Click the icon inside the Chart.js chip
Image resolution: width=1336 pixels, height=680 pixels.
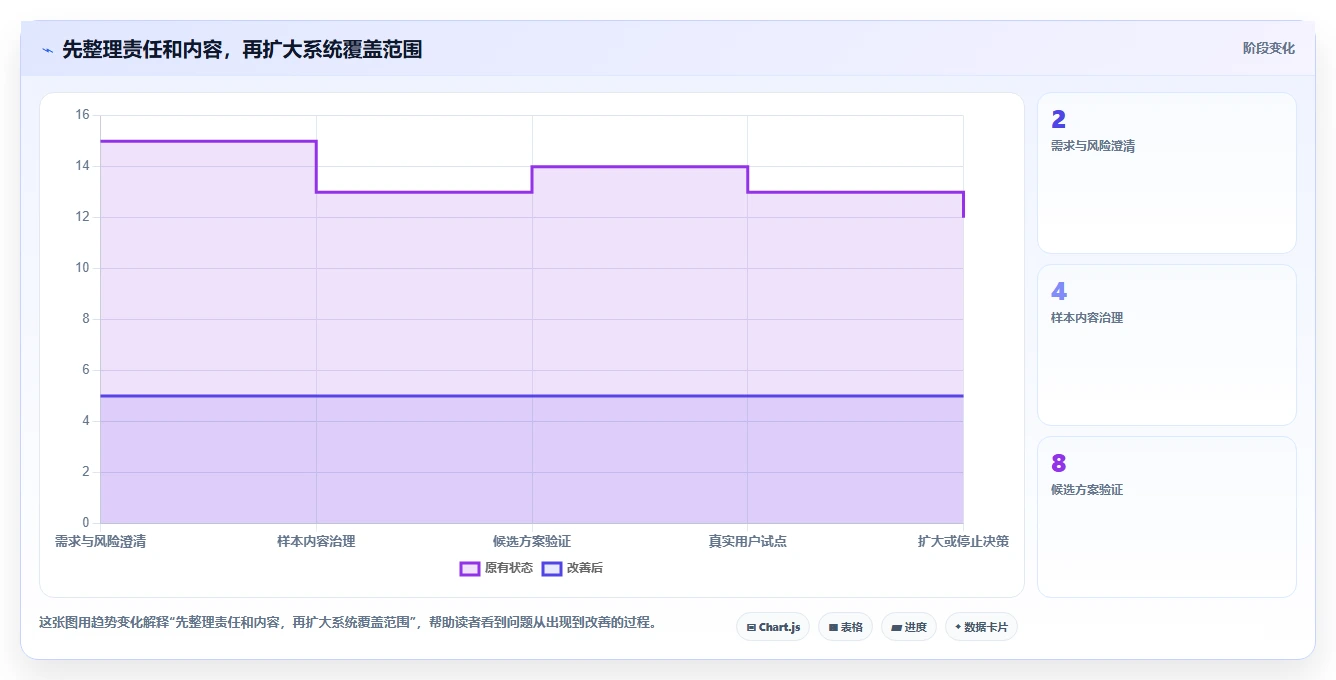click(x=751, y=628)
